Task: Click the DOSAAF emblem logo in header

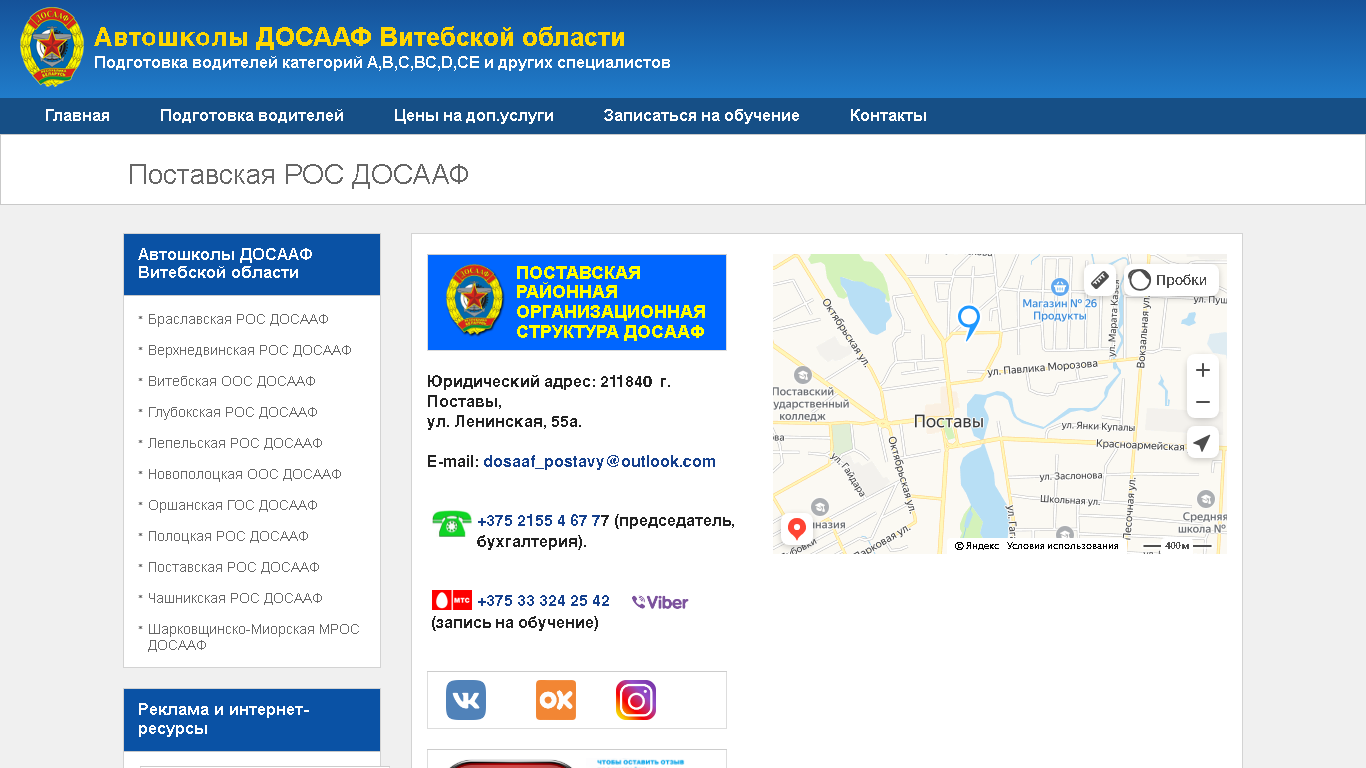Action: click(52, 47)
